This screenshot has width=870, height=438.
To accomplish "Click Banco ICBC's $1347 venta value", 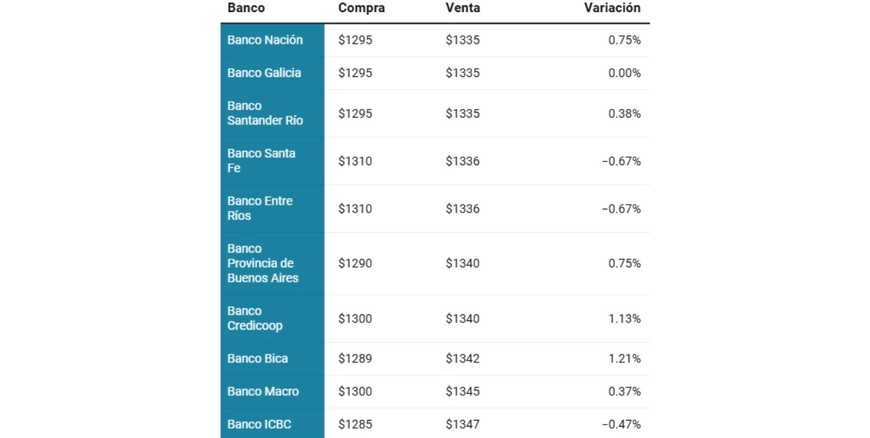I will 463,424.
